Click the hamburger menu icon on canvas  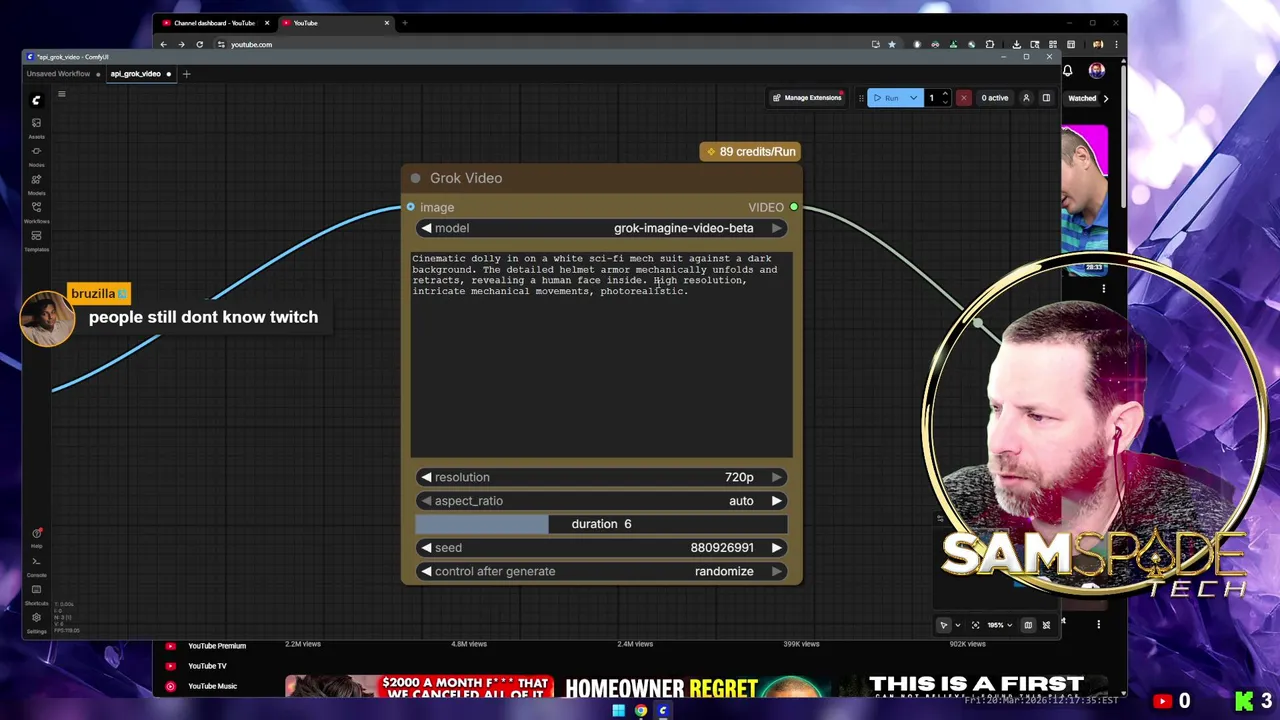61,95
